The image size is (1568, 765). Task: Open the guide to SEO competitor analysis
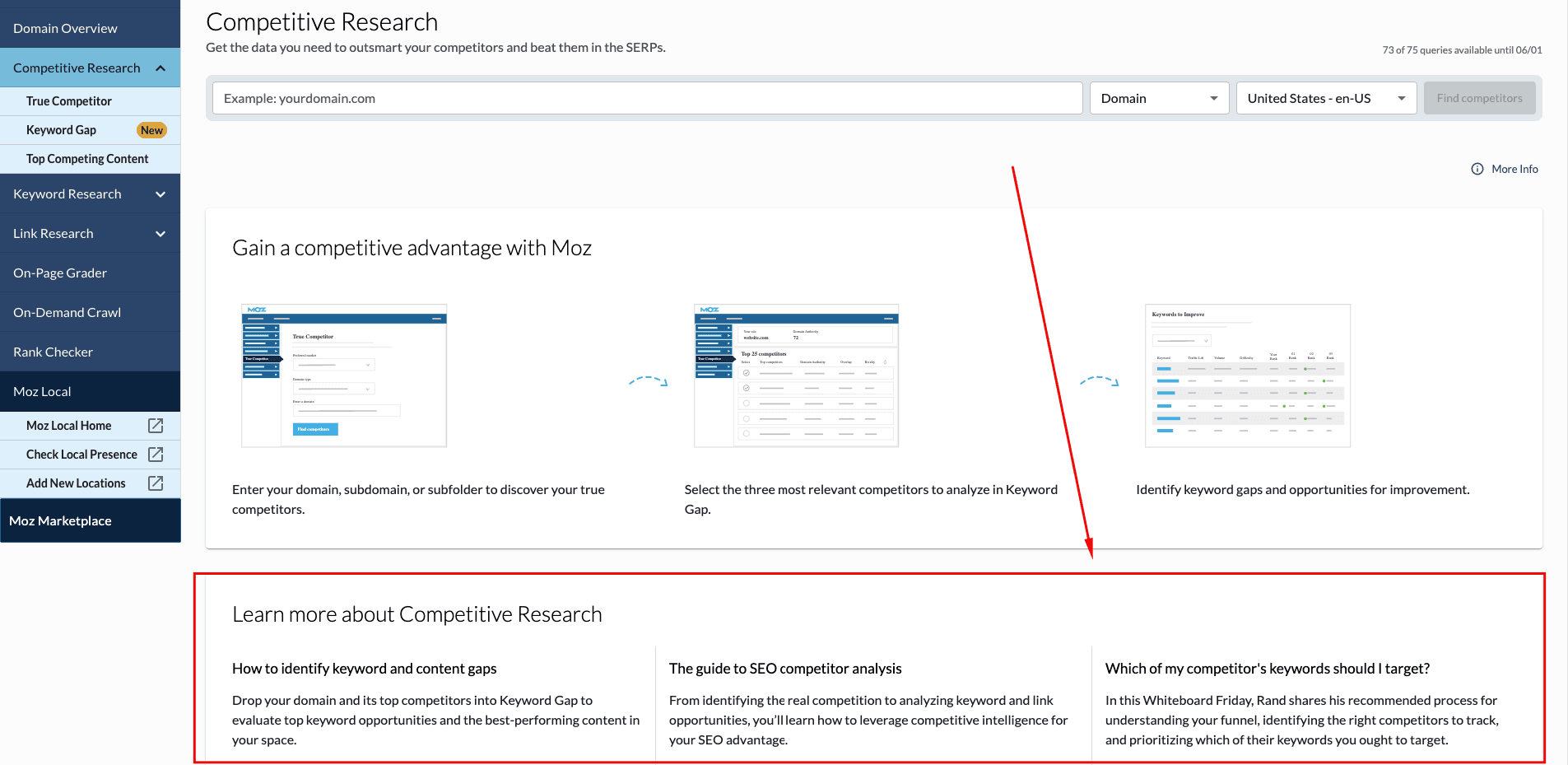pos(784,669)
